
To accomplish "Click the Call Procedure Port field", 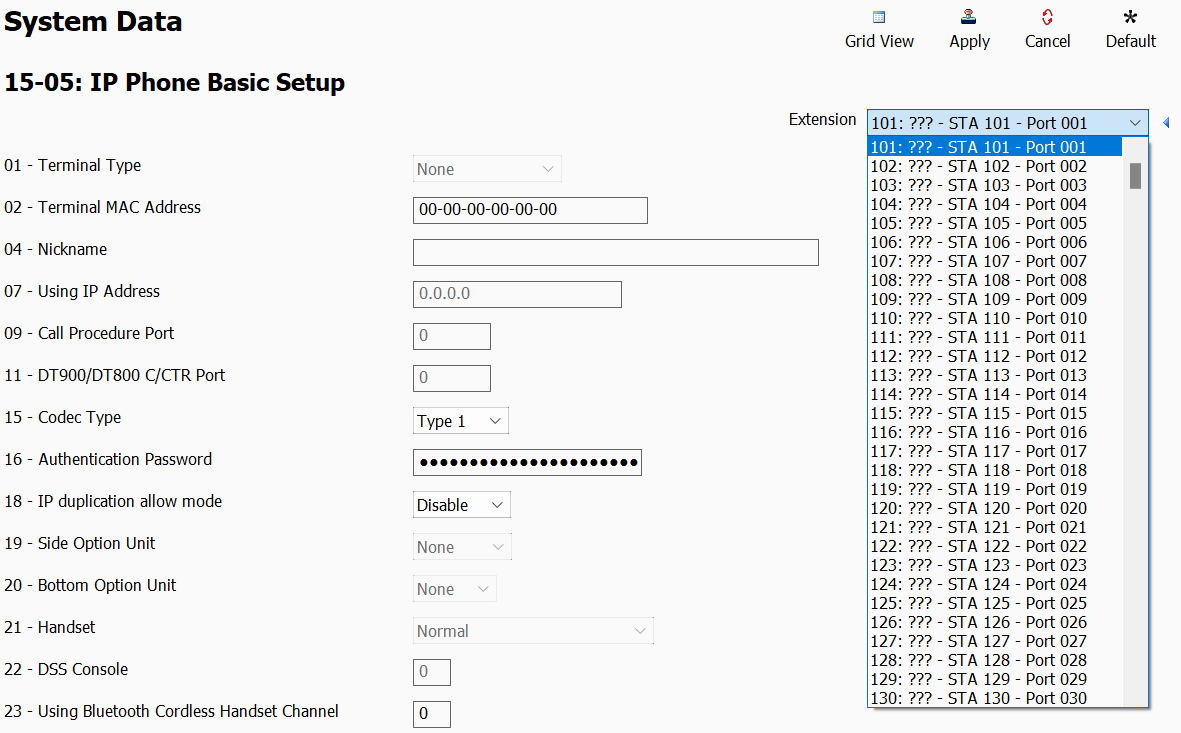I will (452, 336).
